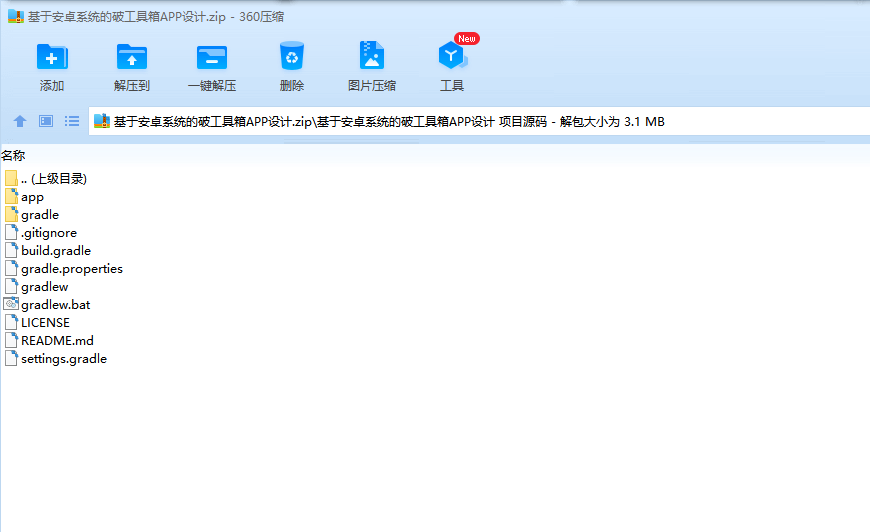Click the build.gradle file icon

click(12, 250)
